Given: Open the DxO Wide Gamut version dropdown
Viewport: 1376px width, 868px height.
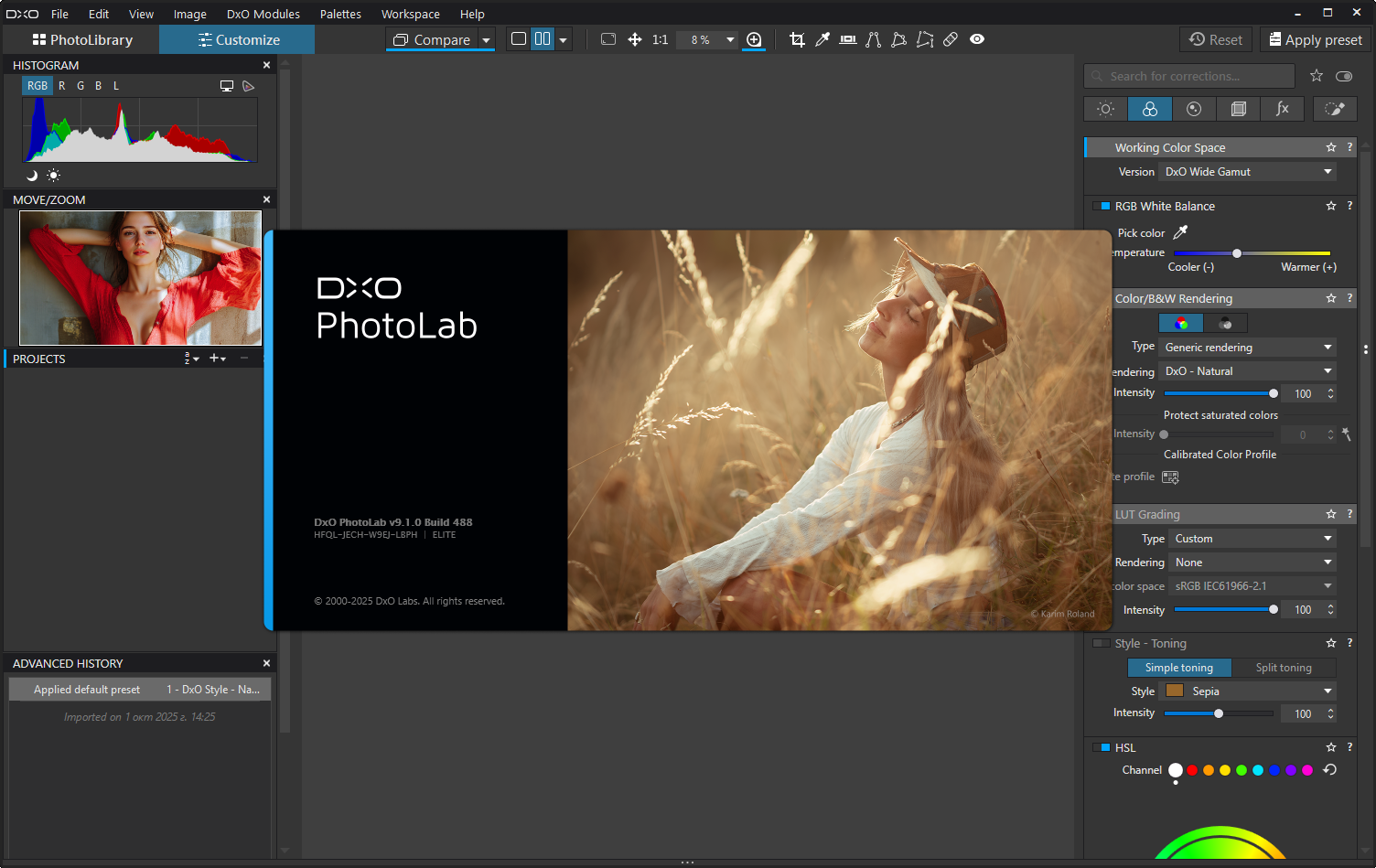Looking at the screenshot, I should 1247,172.
